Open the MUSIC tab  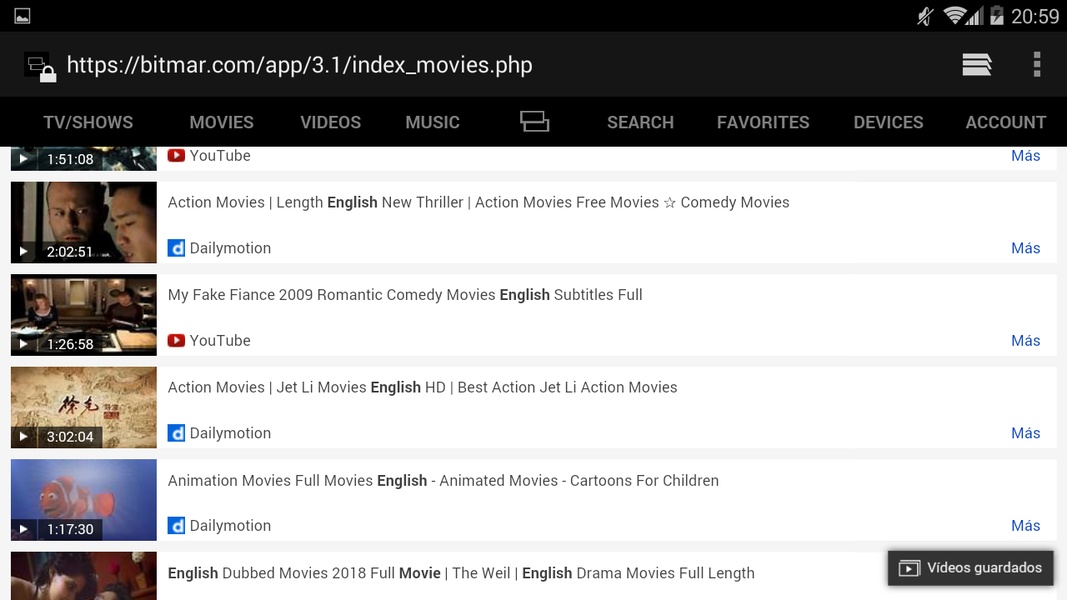[x=433, y=122]
